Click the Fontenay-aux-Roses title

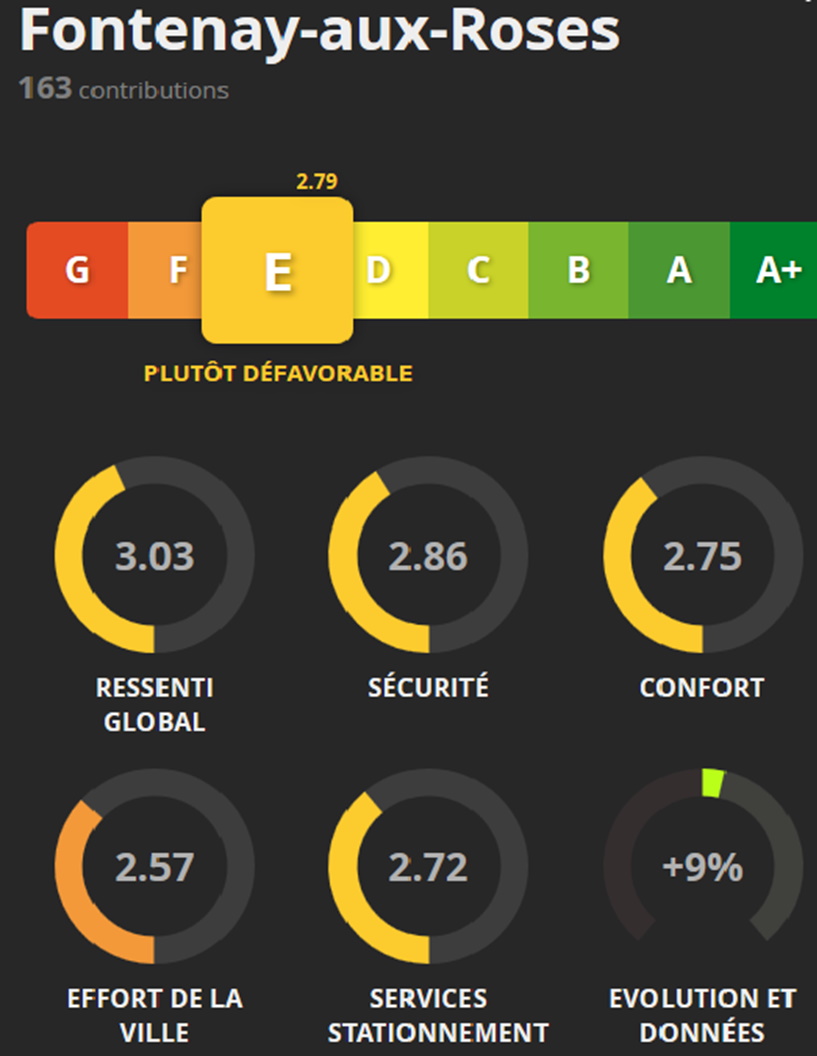pos(319,31)
